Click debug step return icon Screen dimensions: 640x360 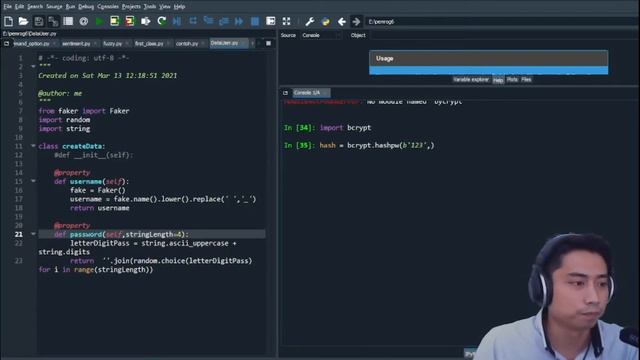[x=224, y=21]
